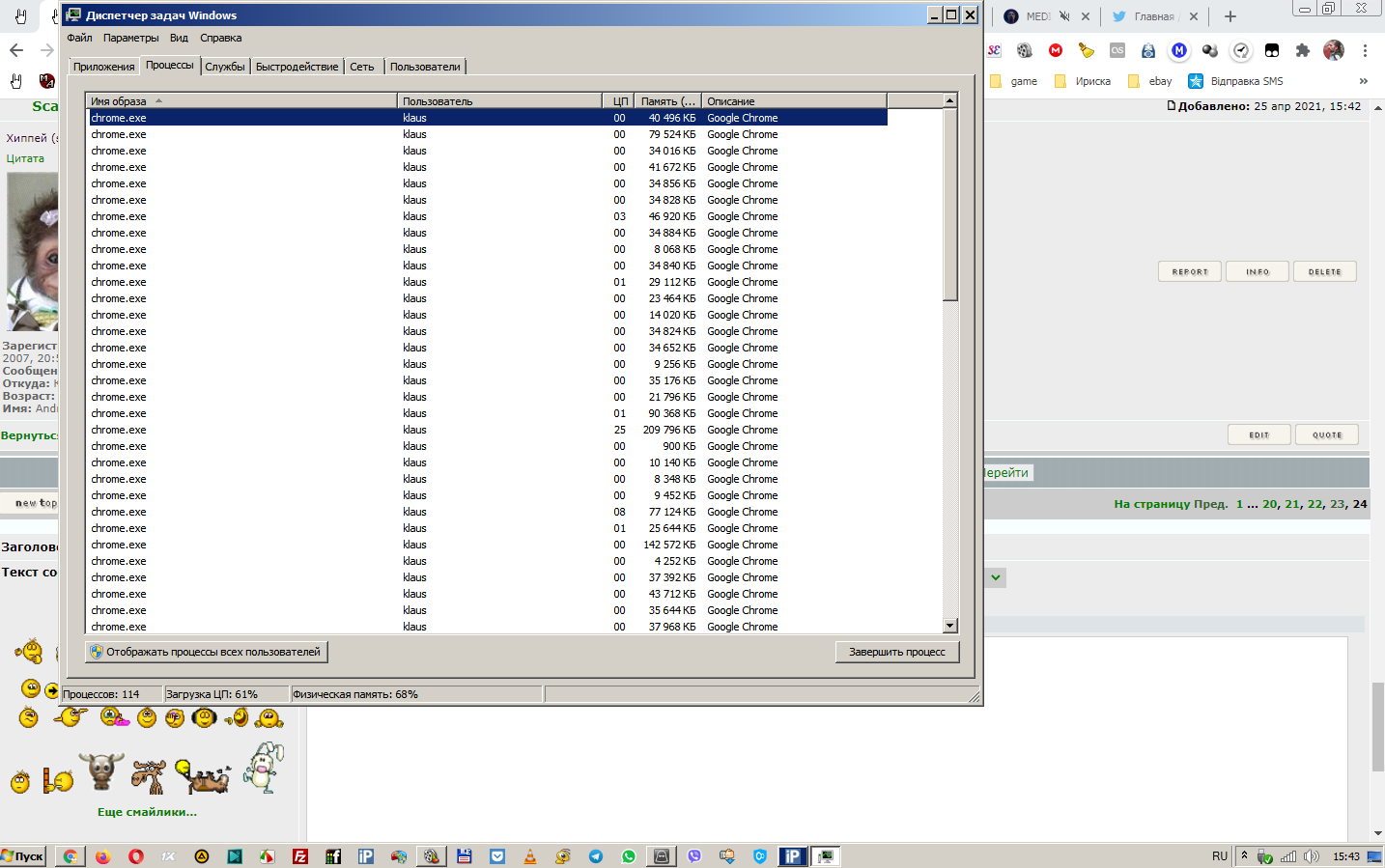Select chrome.exe row using 209 796 КБ memory

[488, 430]
